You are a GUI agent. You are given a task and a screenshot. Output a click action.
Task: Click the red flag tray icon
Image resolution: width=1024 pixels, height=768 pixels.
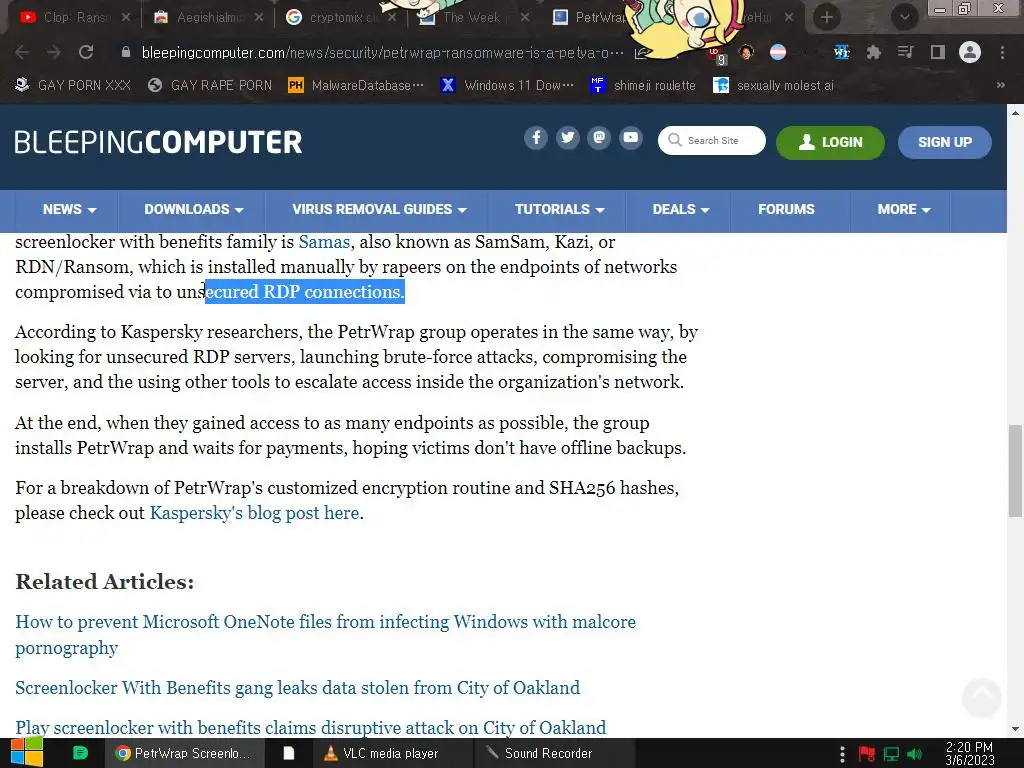click(x=867, y=754)
